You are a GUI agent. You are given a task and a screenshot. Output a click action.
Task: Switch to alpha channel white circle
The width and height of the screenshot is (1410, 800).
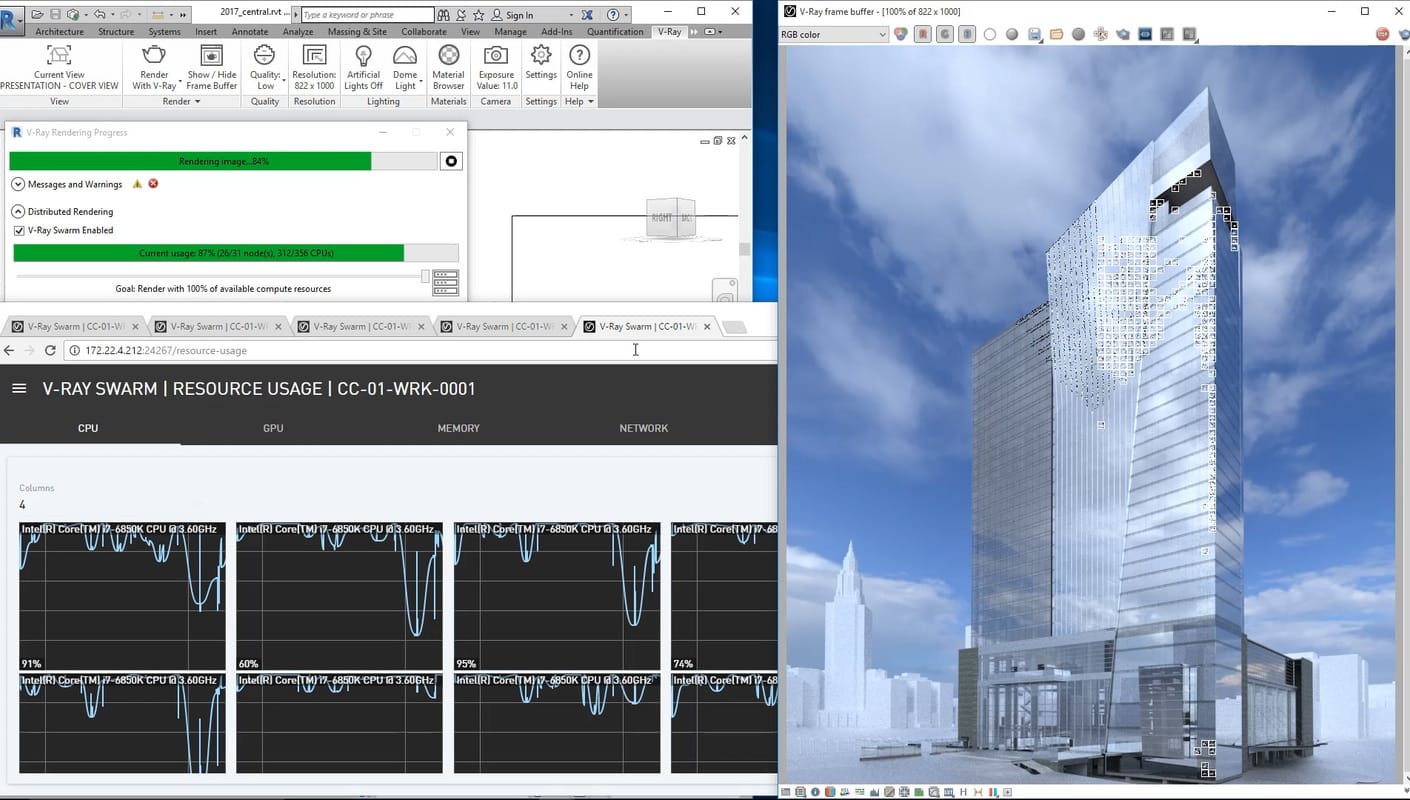coord(990,34)
